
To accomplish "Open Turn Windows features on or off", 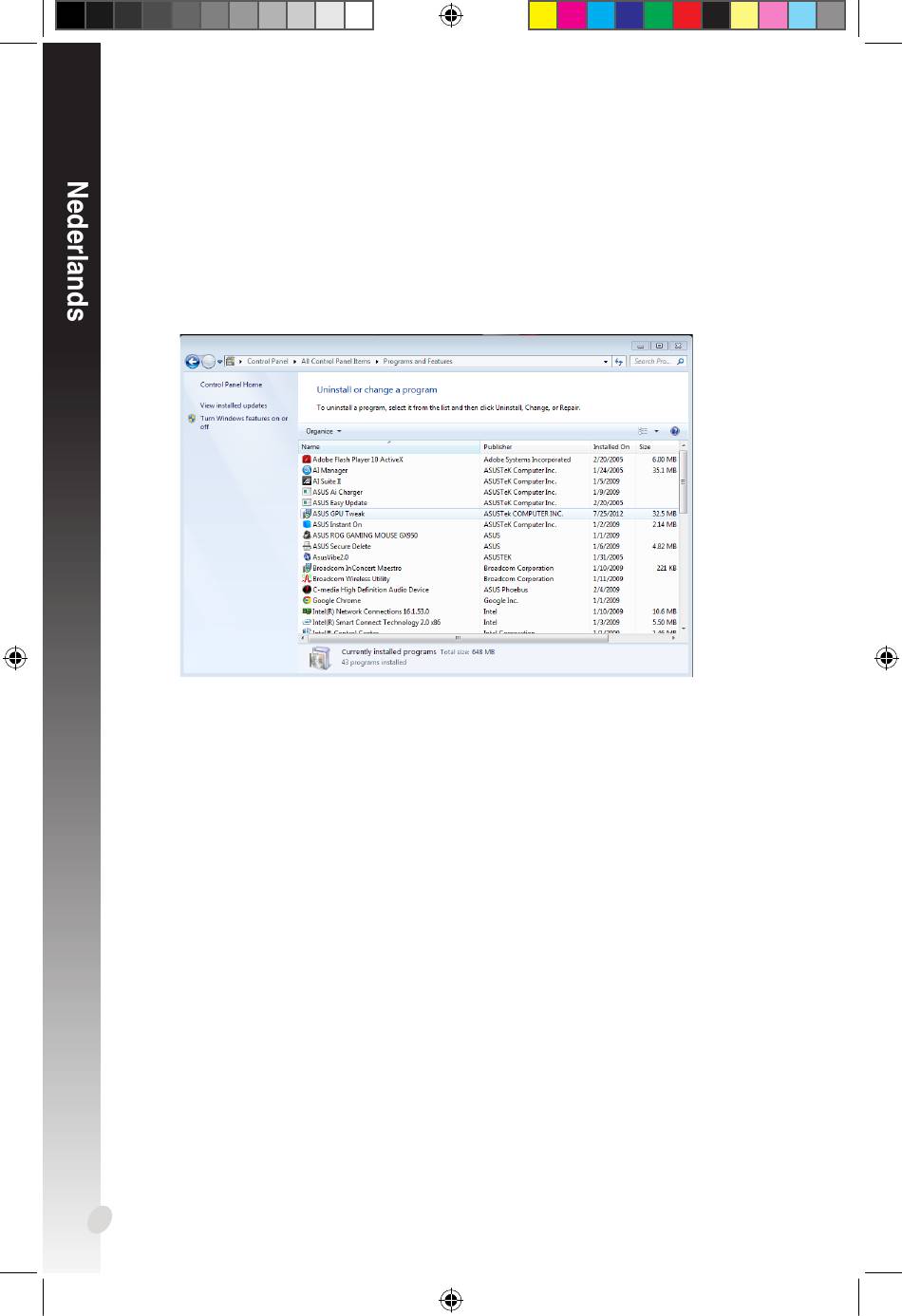I will point(244,423).
